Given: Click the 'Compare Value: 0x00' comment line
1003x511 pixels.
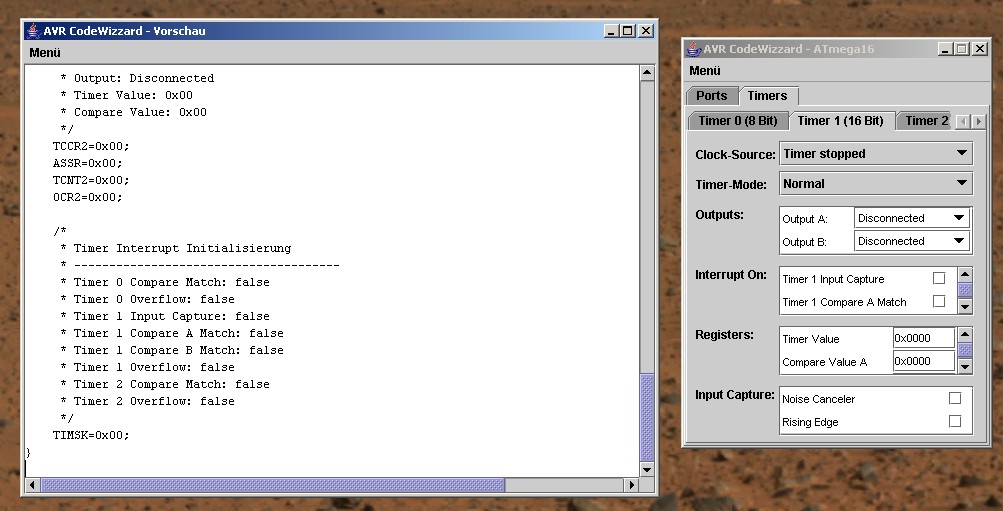Looking at the screenshot, I should pos(133,112).
